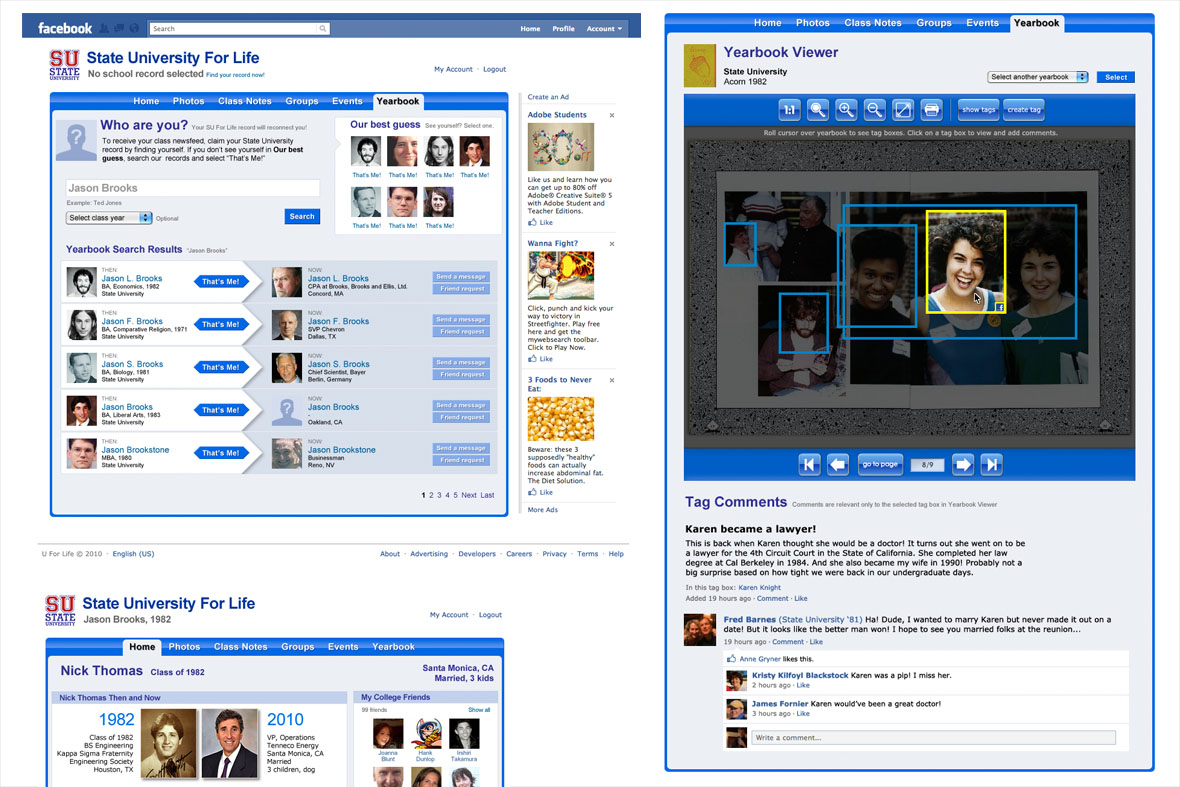Viewport: 1180px width, 787px height.
Task: Close the Adobe Students ad
Action: point(612,115)
